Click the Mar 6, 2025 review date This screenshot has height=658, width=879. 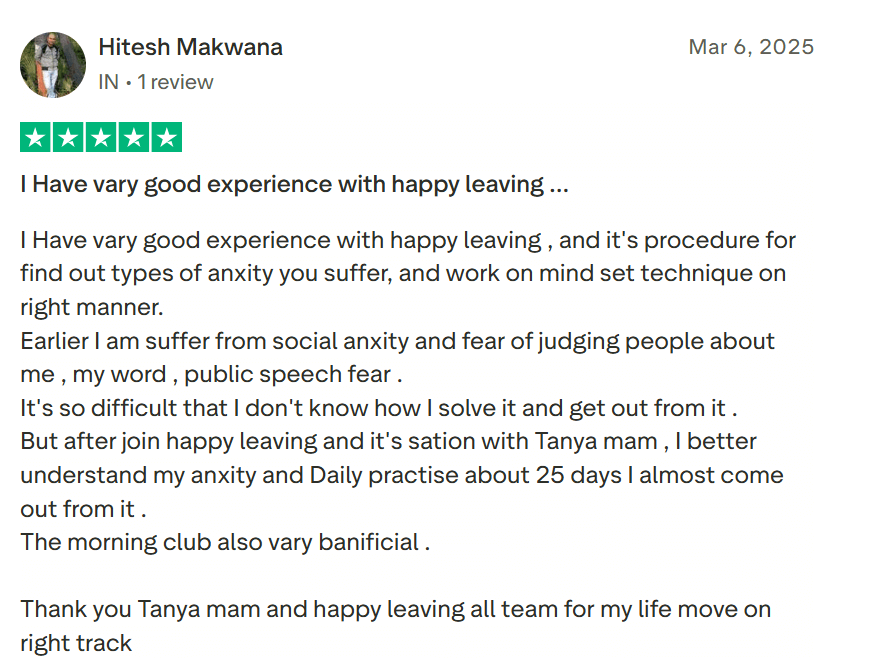(x=751, y=47)
